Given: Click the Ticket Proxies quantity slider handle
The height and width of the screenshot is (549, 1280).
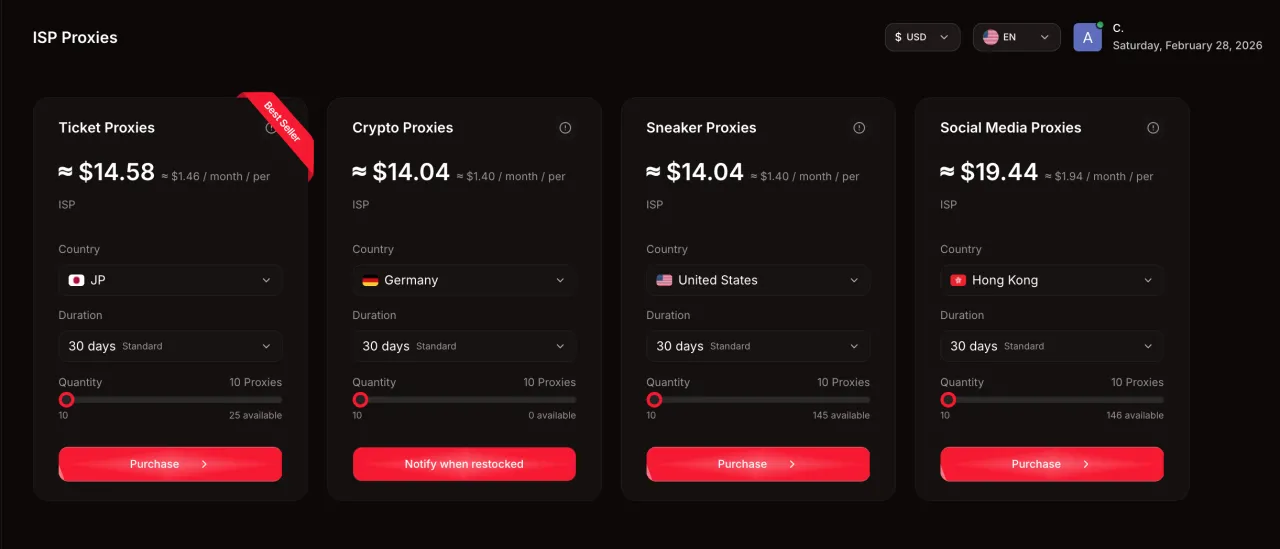Looking at the screenshot, I should pos(66,400).
